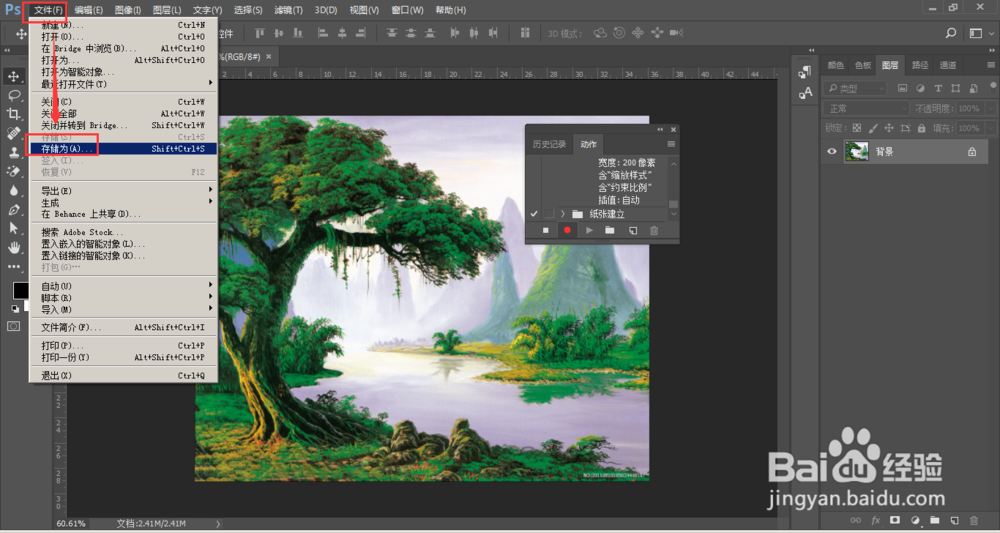Click the type layer filter icon
Image resolution: width=1000 pixels, height=533 pixels.
[938, 88]
